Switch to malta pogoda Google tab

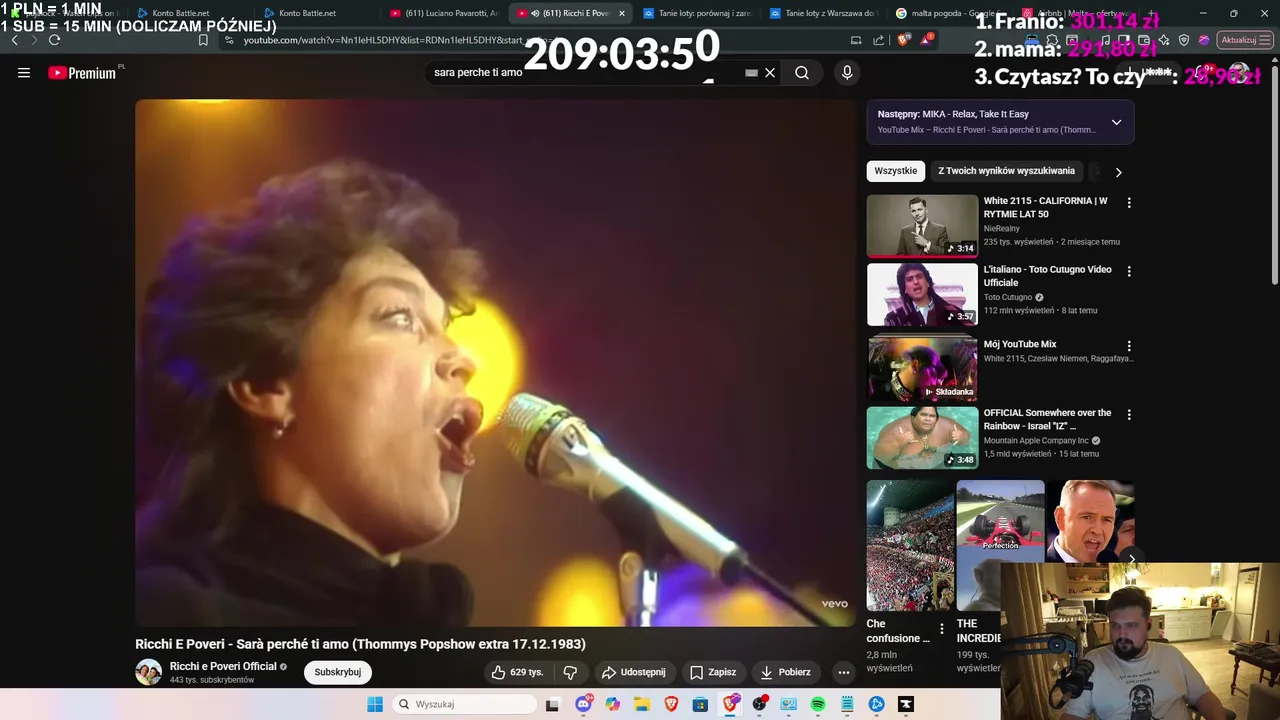(x=949, y=13)
